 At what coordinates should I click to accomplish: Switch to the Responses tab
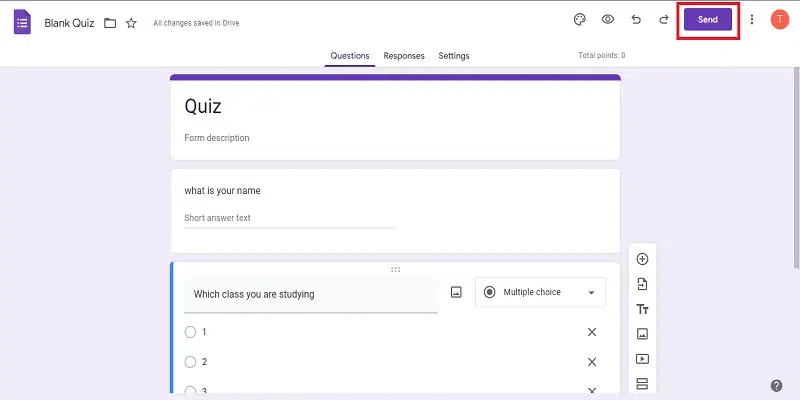(404, 56)
